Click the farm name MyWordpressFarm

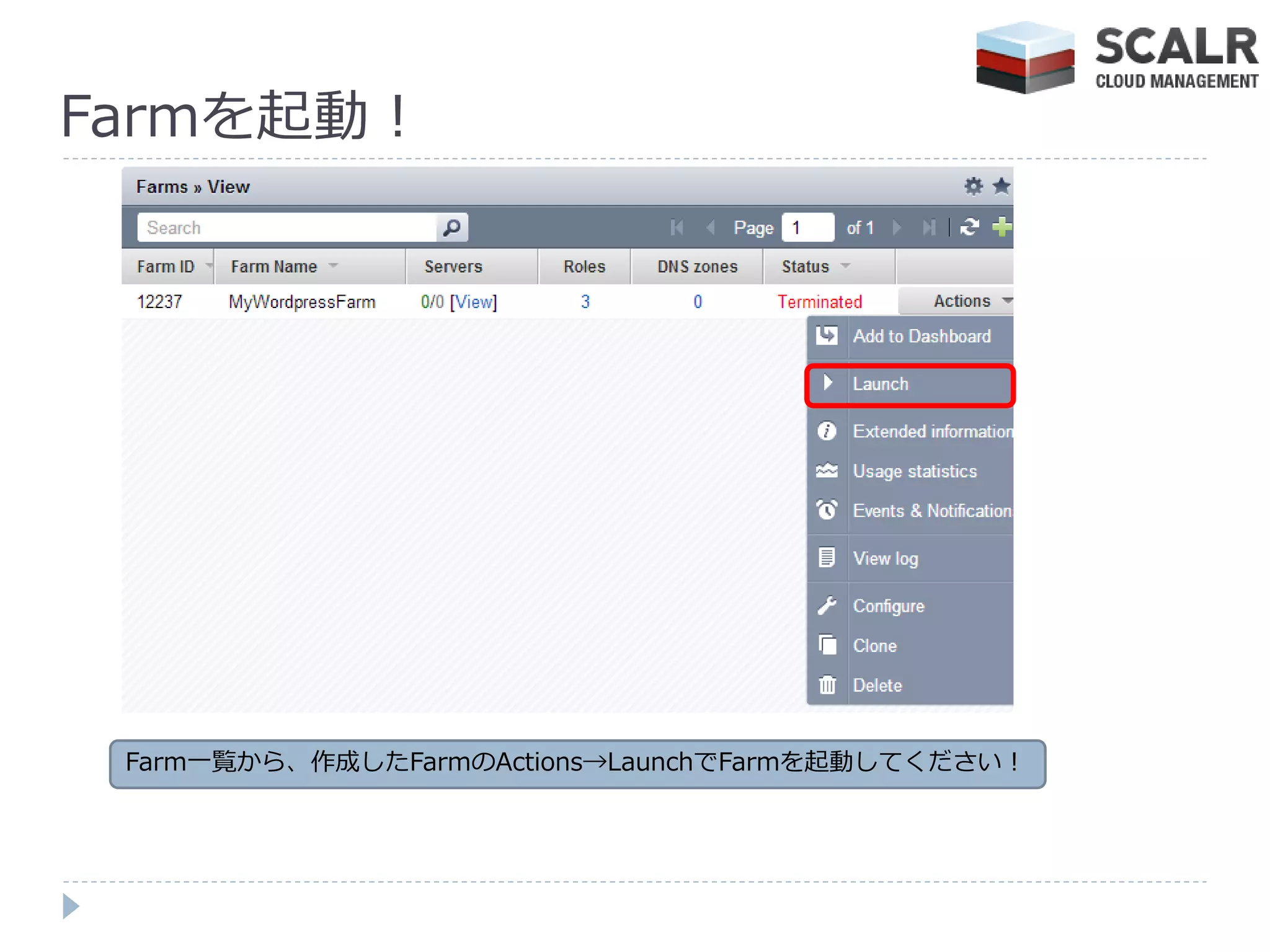(302, 302)
